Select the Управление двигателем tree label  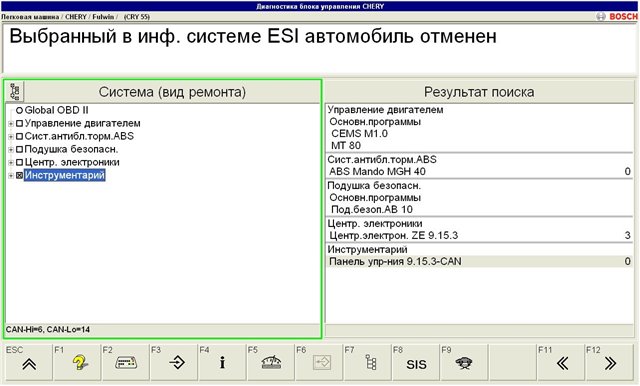coord(82,123)
